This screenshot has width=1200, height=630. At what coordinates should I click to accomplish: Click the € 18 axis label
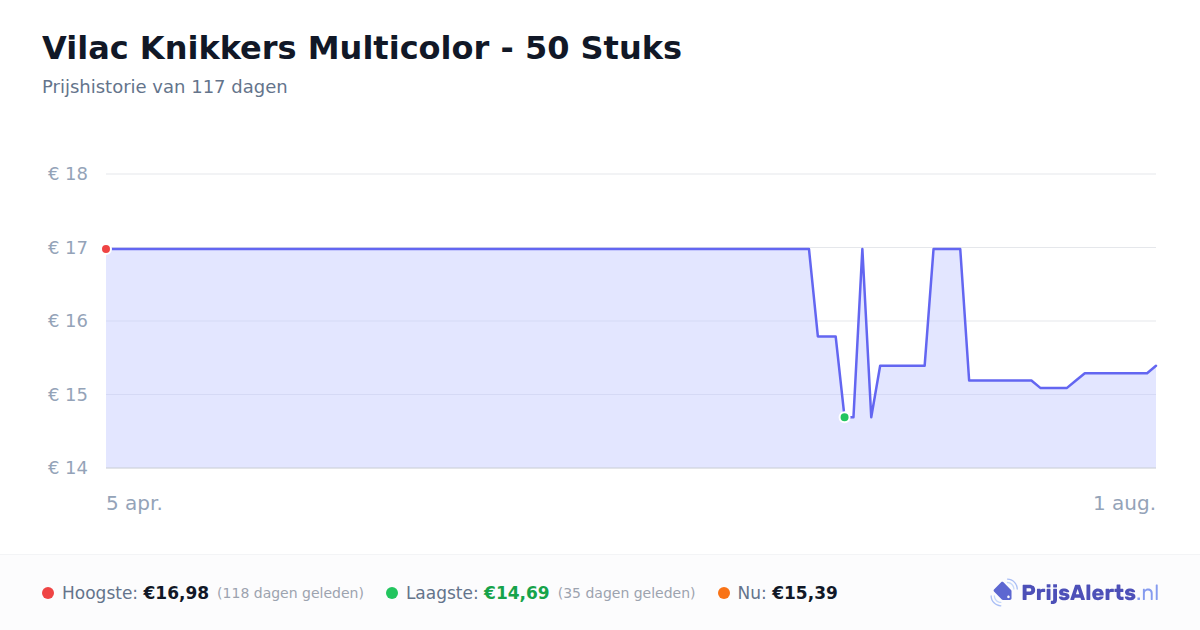(68, 174)
